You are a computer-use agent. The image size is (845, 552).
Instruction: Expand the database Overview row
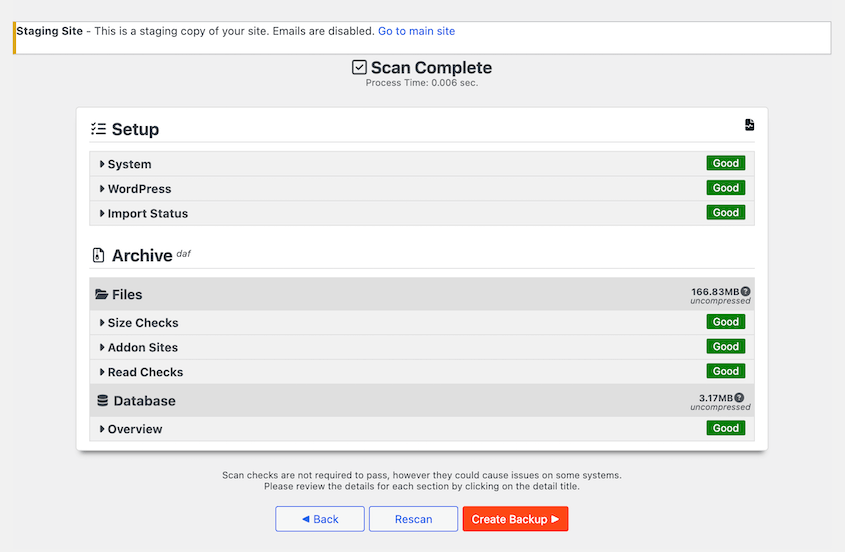[x=134, y=429]
